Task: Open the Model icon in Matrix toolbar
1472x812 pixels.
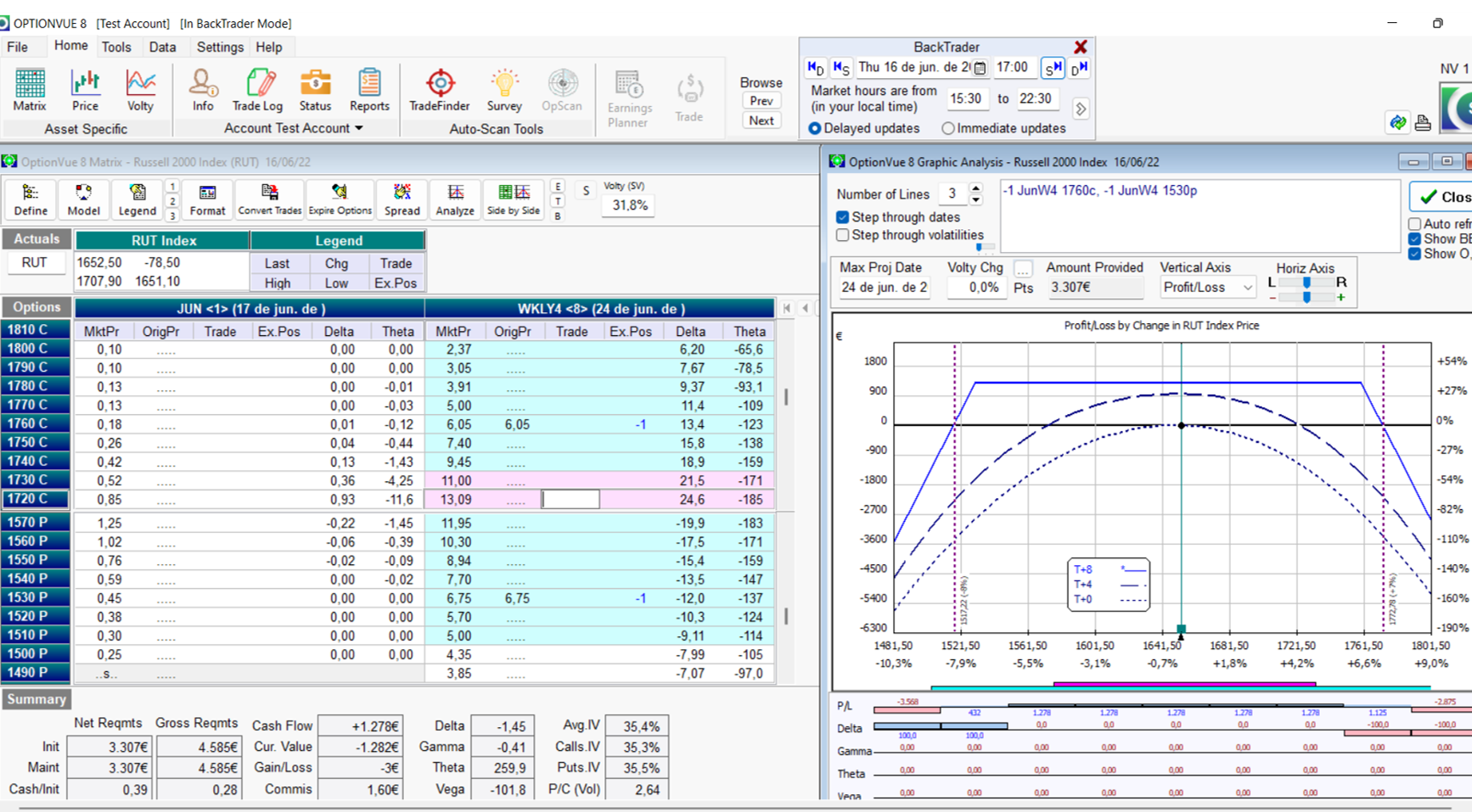Action: (x=83, y=200)
